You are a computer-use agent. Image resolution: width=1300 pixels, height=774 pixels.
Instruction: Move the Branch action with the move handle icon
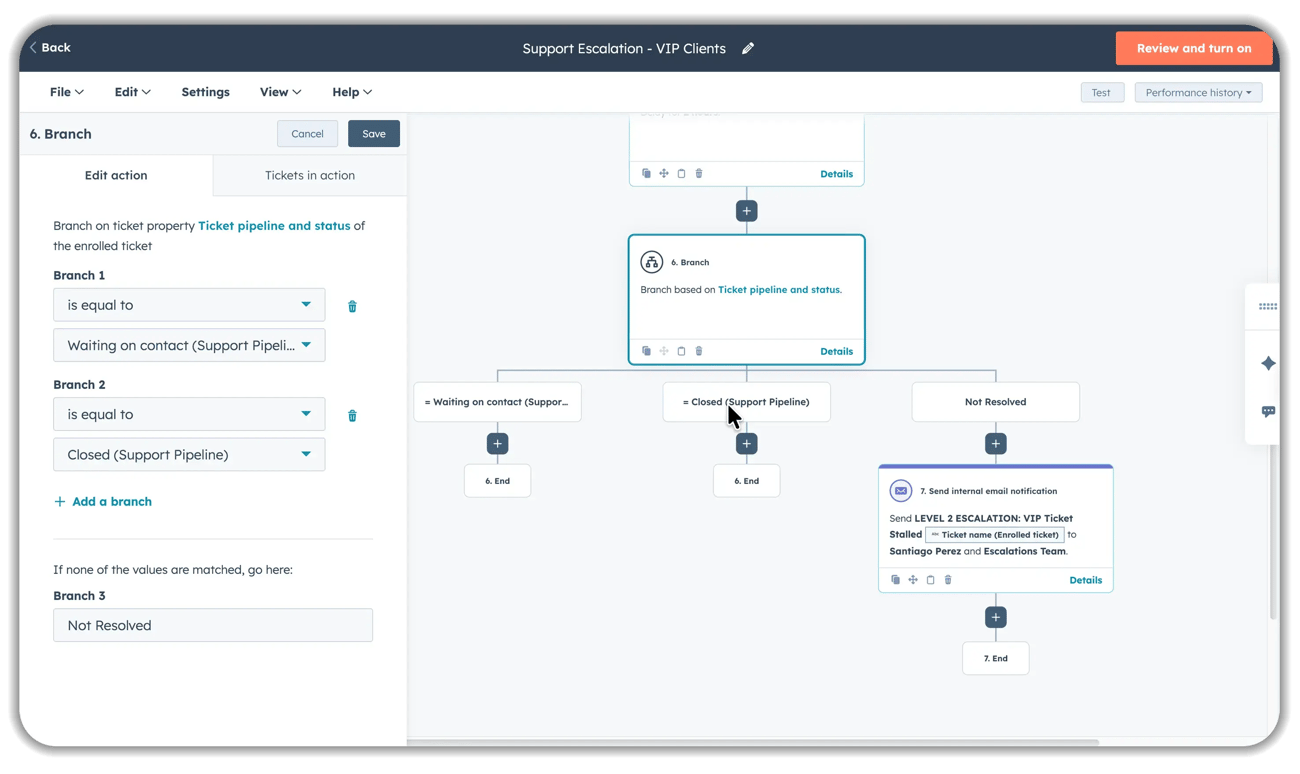tap(663, 350)
